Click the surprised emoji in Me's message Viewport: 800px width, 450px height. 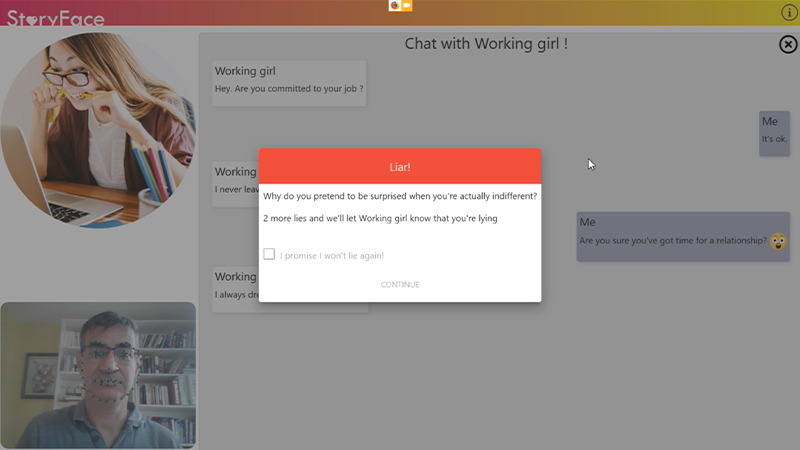(778, 241)
